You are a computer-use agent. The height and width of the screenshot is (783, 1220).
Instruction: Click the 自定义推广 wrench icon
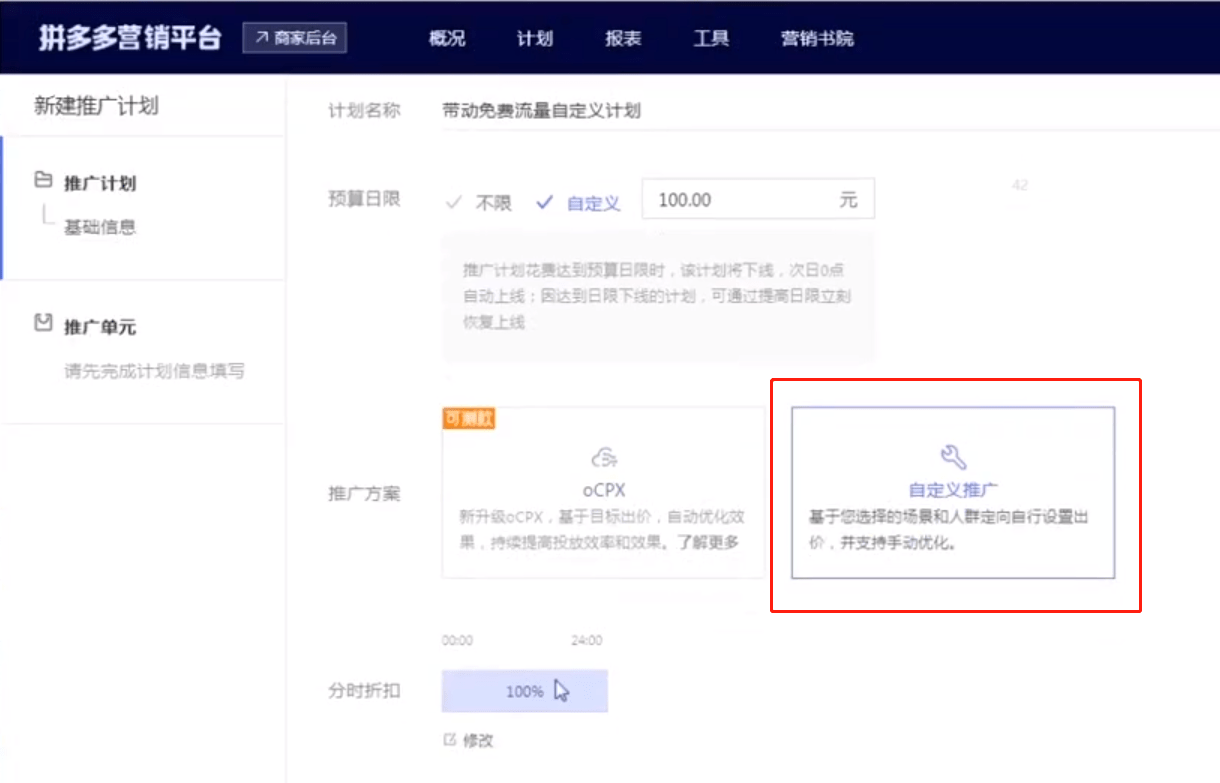point(954,457)
